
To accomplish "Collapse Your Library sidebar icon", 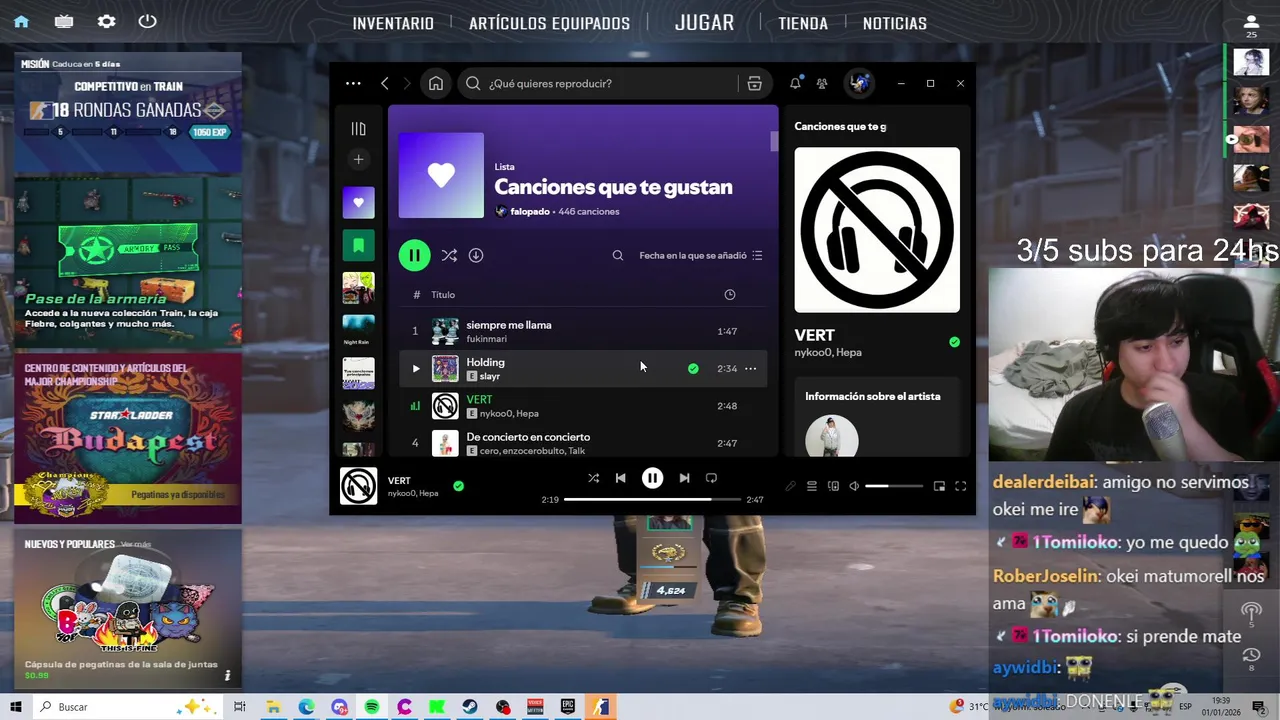I will tap(358, 128).
